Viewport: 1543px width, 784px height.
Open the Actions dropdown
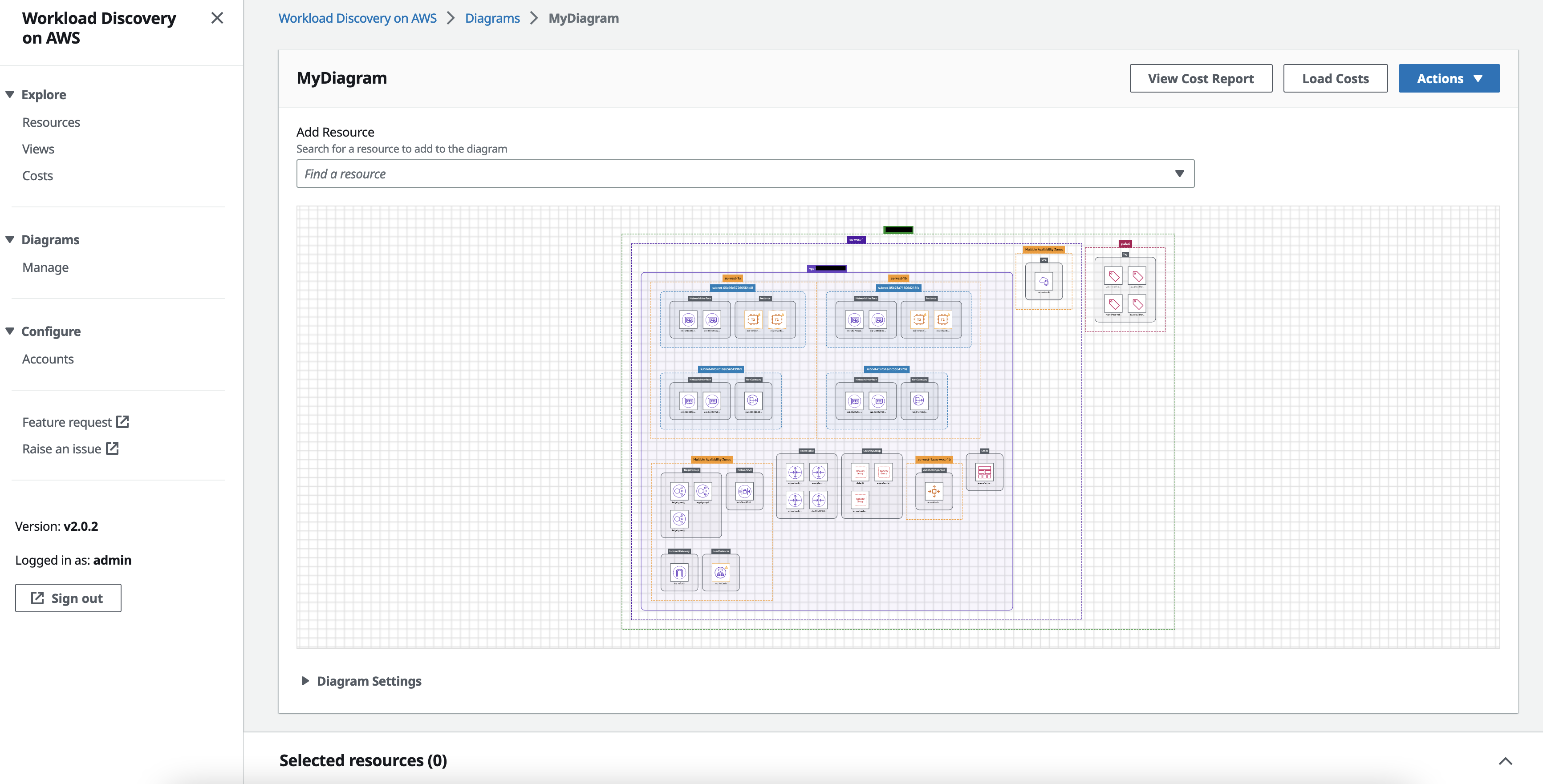tap(1449, 78)
